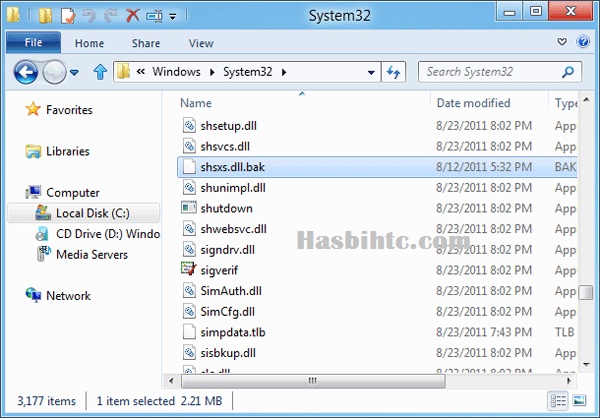The width and height of the screenshot is (600, 418).
Task: Switch to Large icons view in status bar
Action: click(579, 401)
